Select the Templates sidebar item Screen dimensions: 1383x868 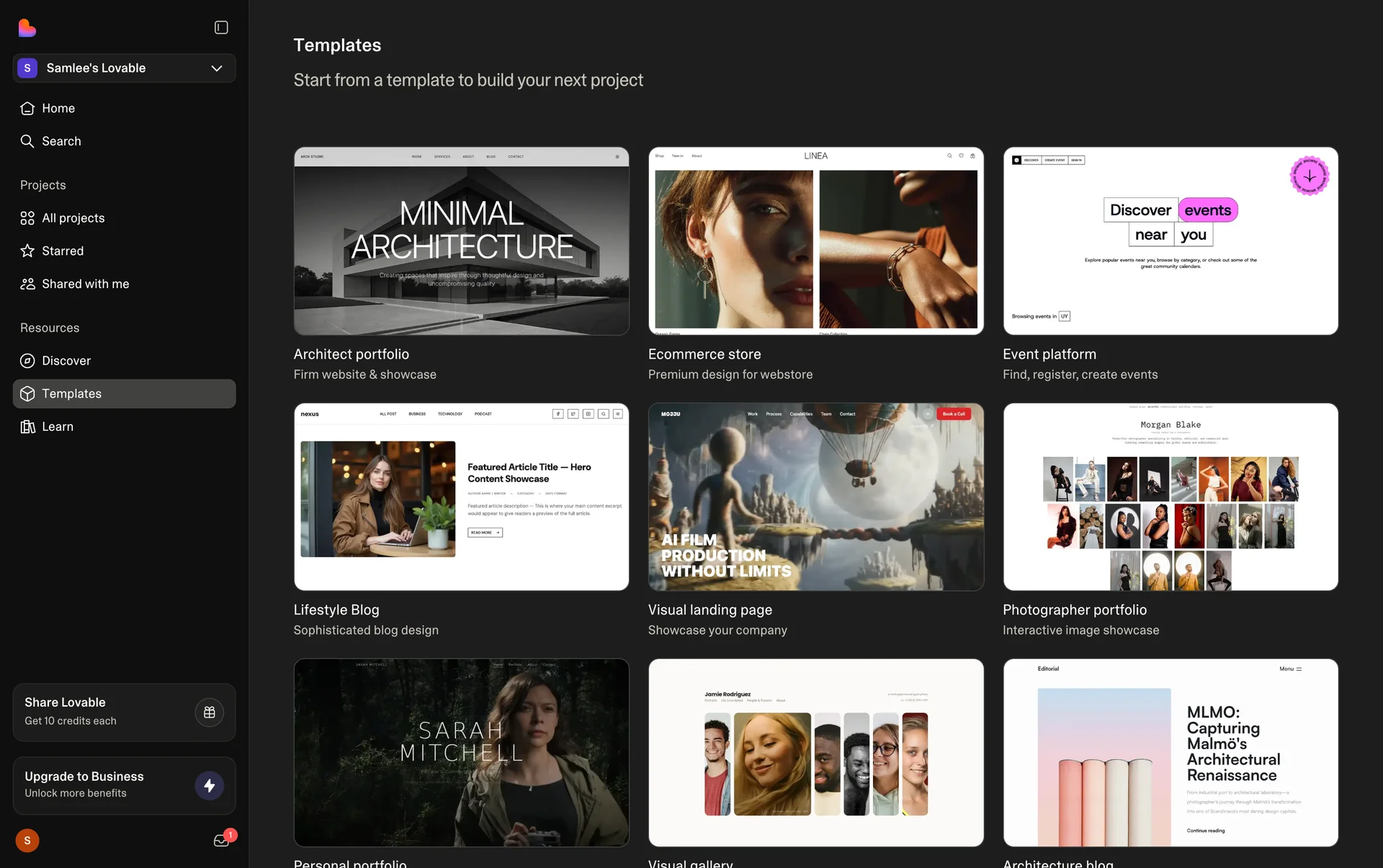(x=71, y=394)
